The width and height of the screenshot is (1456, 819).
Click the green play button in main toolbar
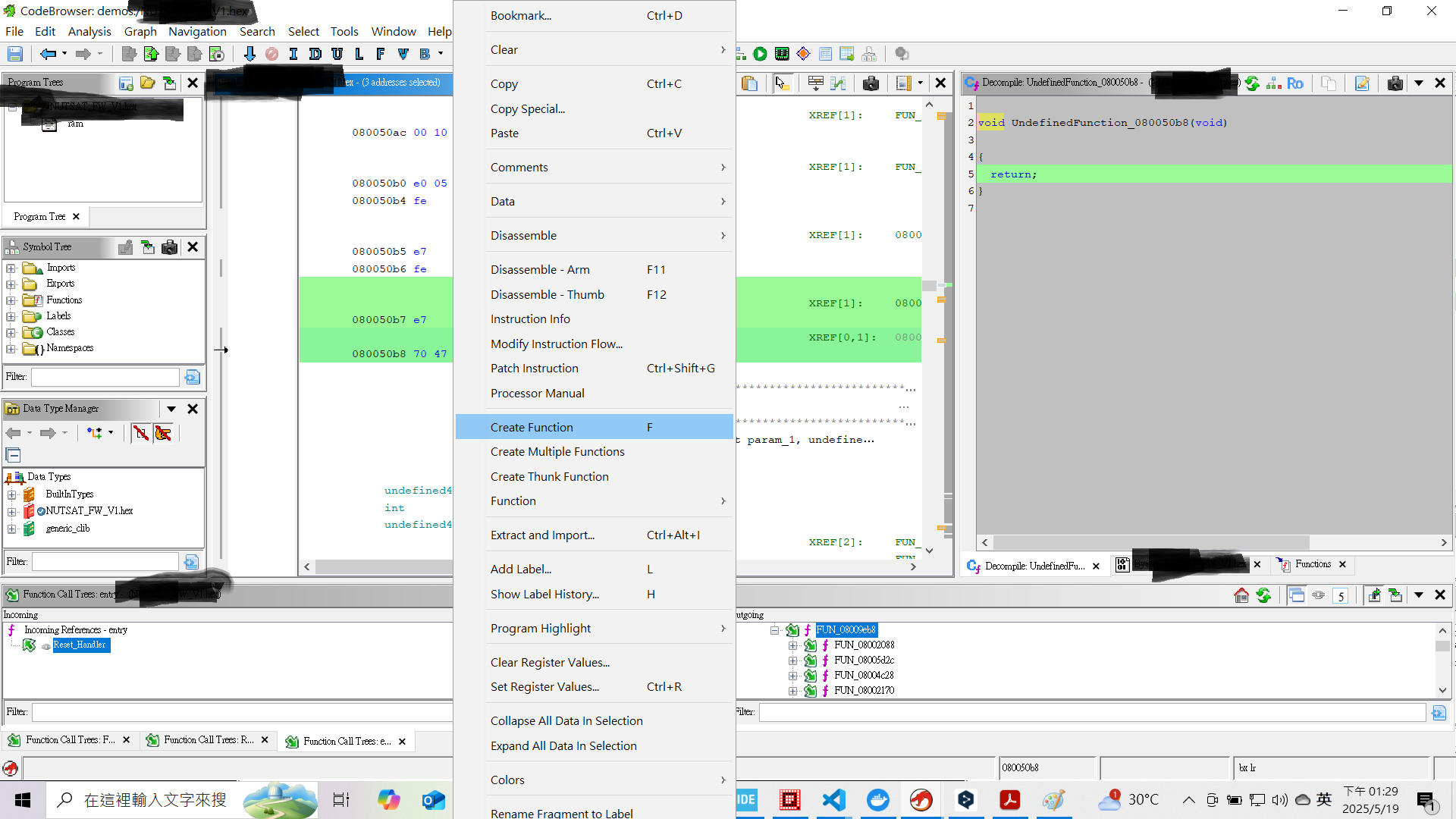click(760, 54)
